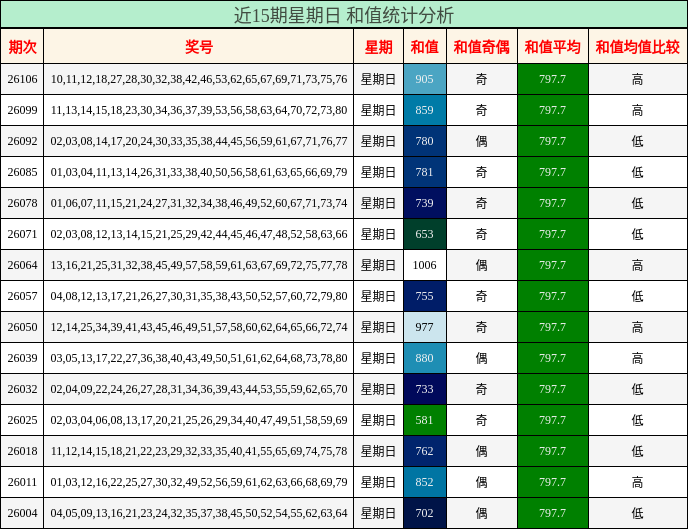Select period number 26071
The height and width of the screenshot is (529, 688).
[x=22, y=234]
